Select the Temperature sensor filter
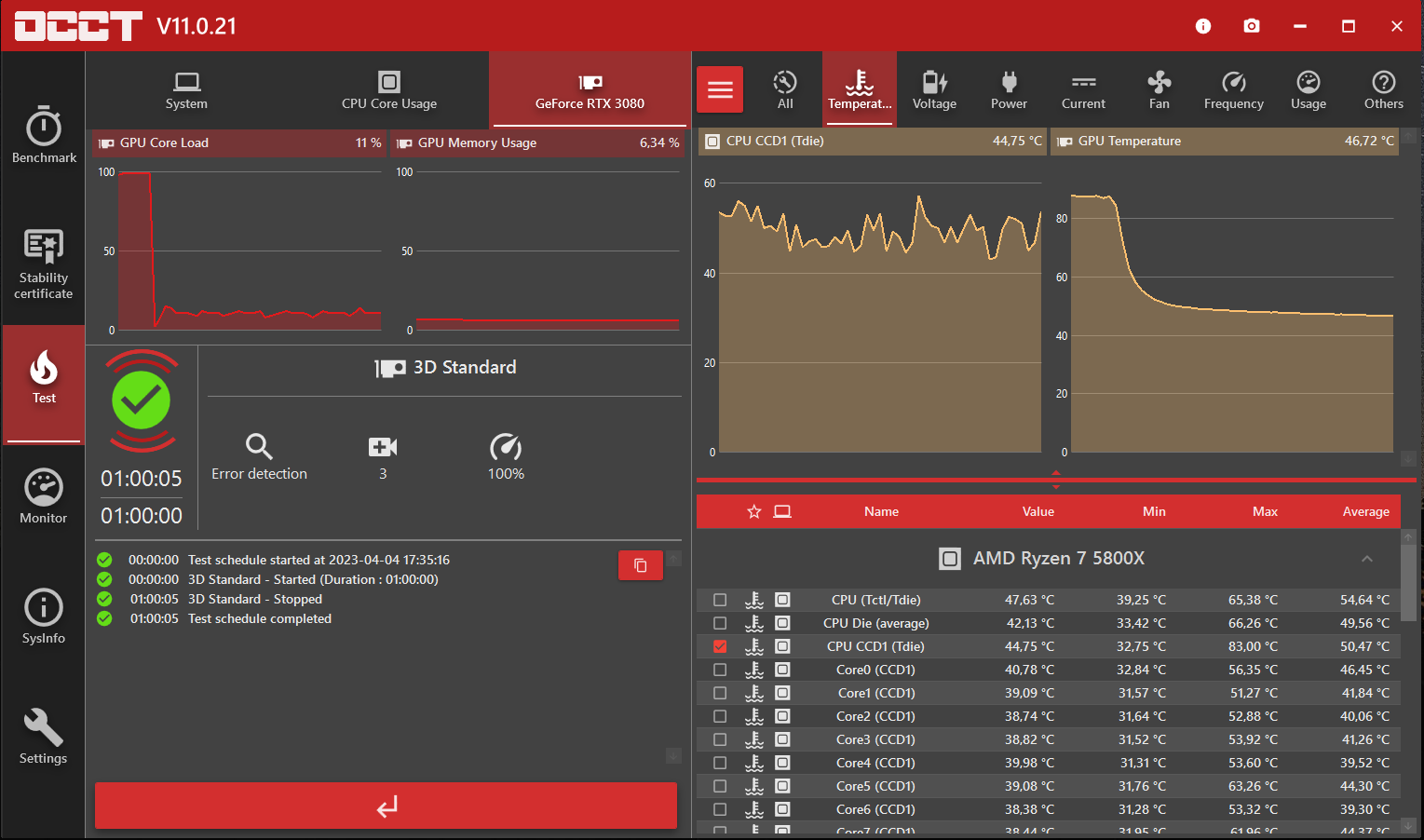The image size is (1424, 840). pos(860,89)
